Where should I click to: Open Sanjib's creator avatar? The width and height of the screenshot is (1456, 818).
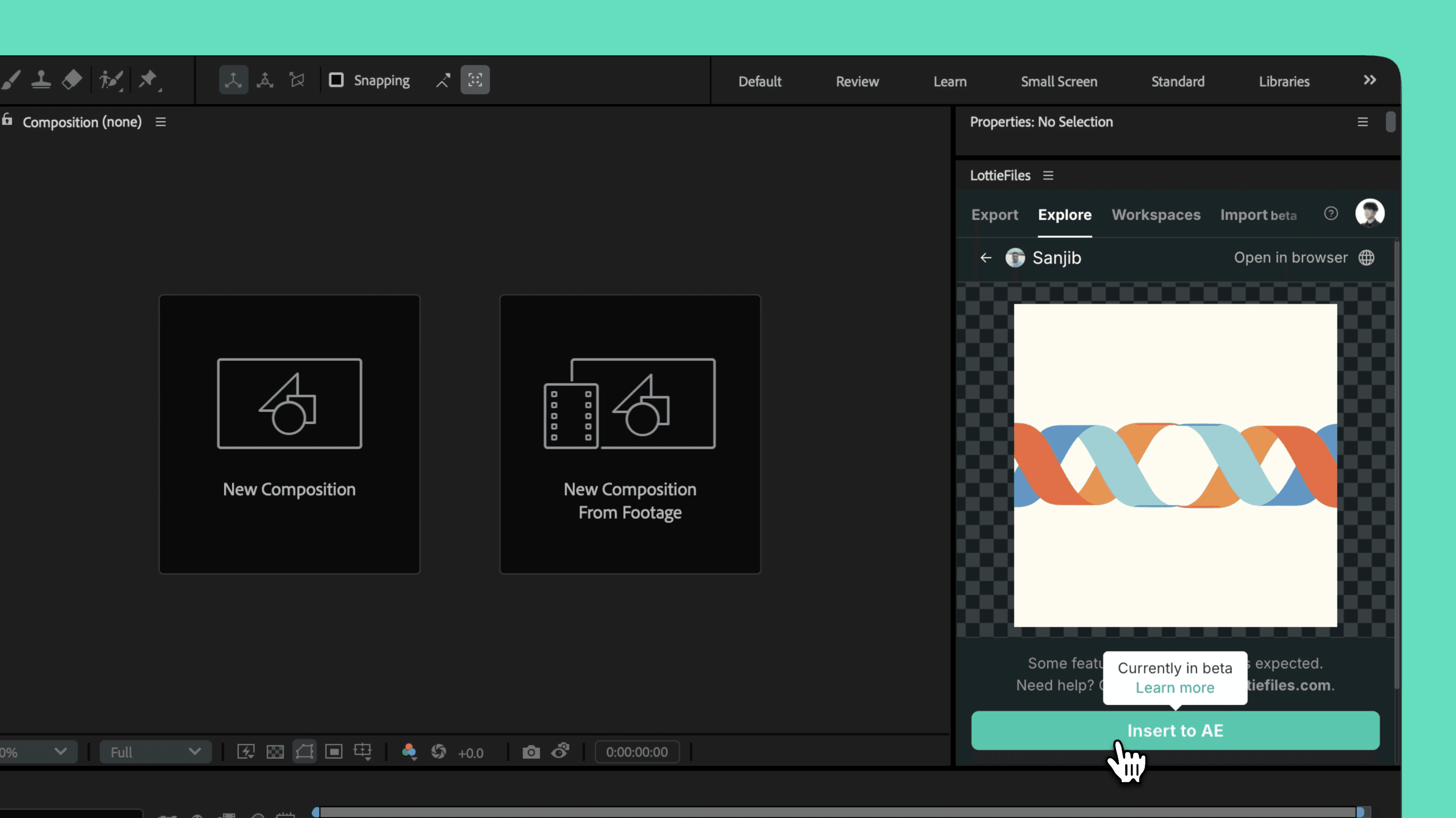pos(1015,258)
